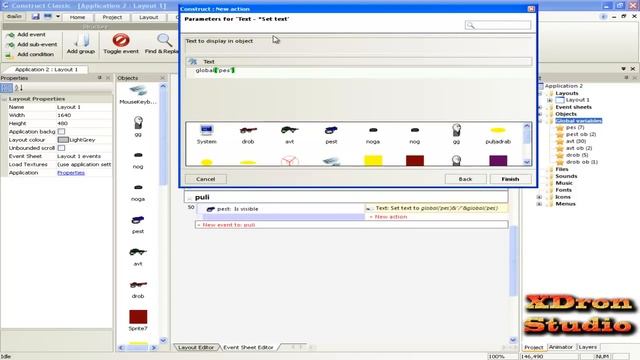
Task: Pick the red wireframe cube object in the dialog
Action: coord(289,160)
